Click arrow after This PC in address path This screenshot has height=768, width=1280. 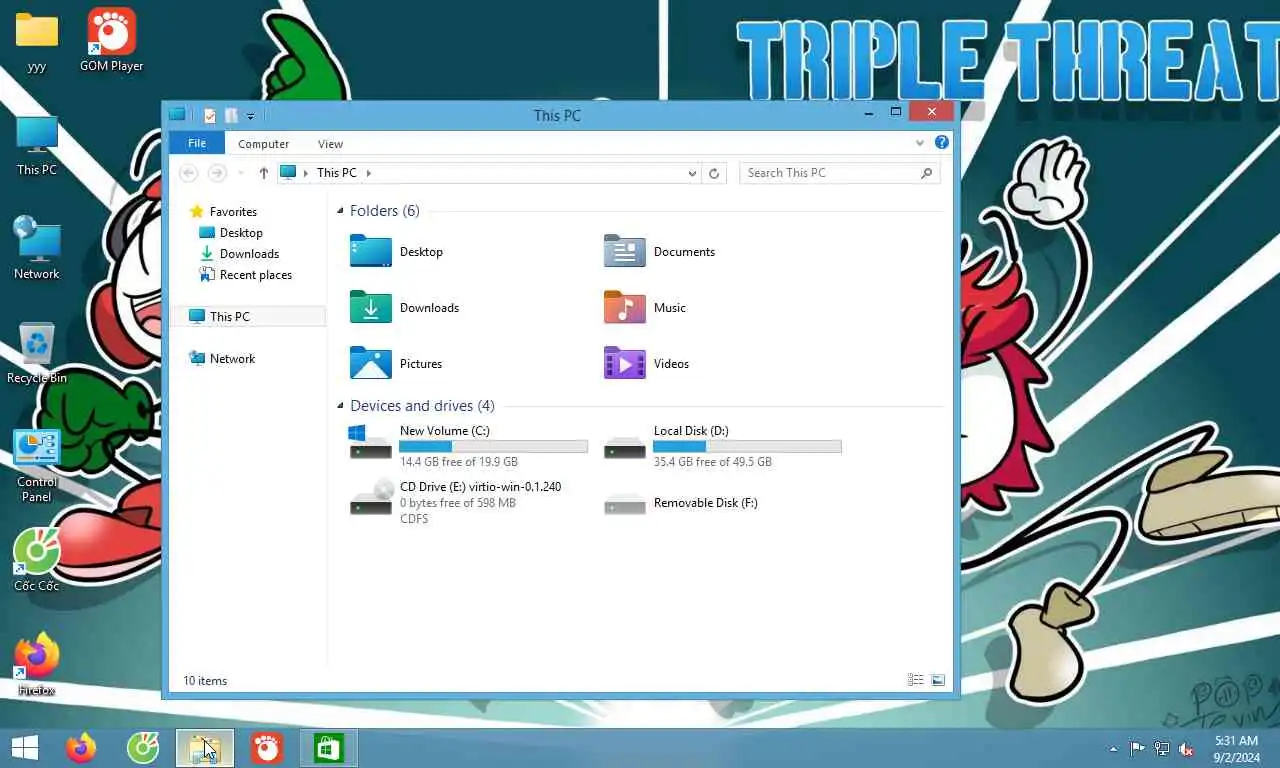[x=369, y=173]
